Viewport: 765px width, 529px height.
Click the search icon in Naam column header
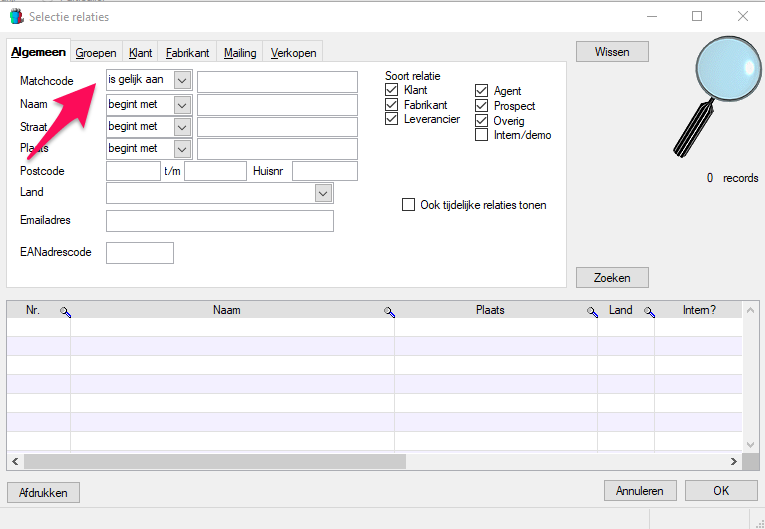click(x=389, y=312)
